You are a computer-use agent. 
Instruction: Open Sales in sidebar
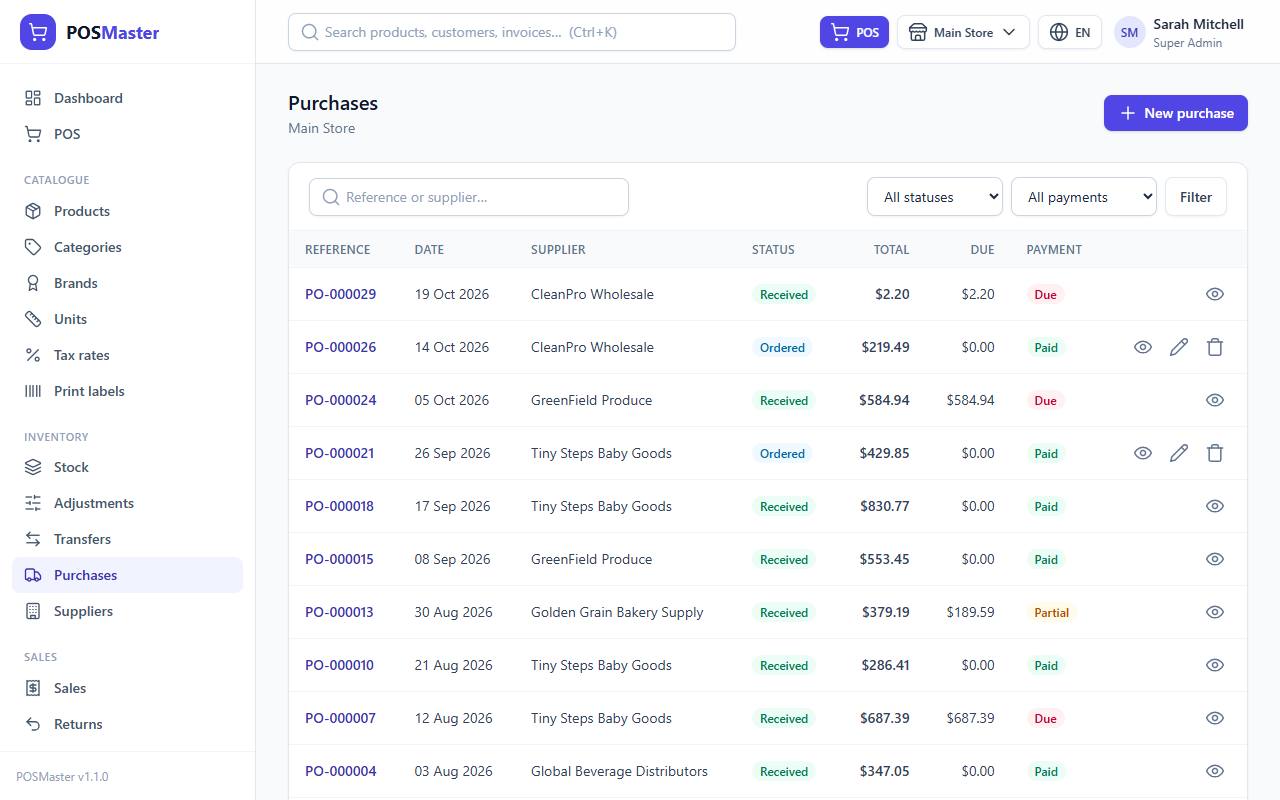pos(127,688)
